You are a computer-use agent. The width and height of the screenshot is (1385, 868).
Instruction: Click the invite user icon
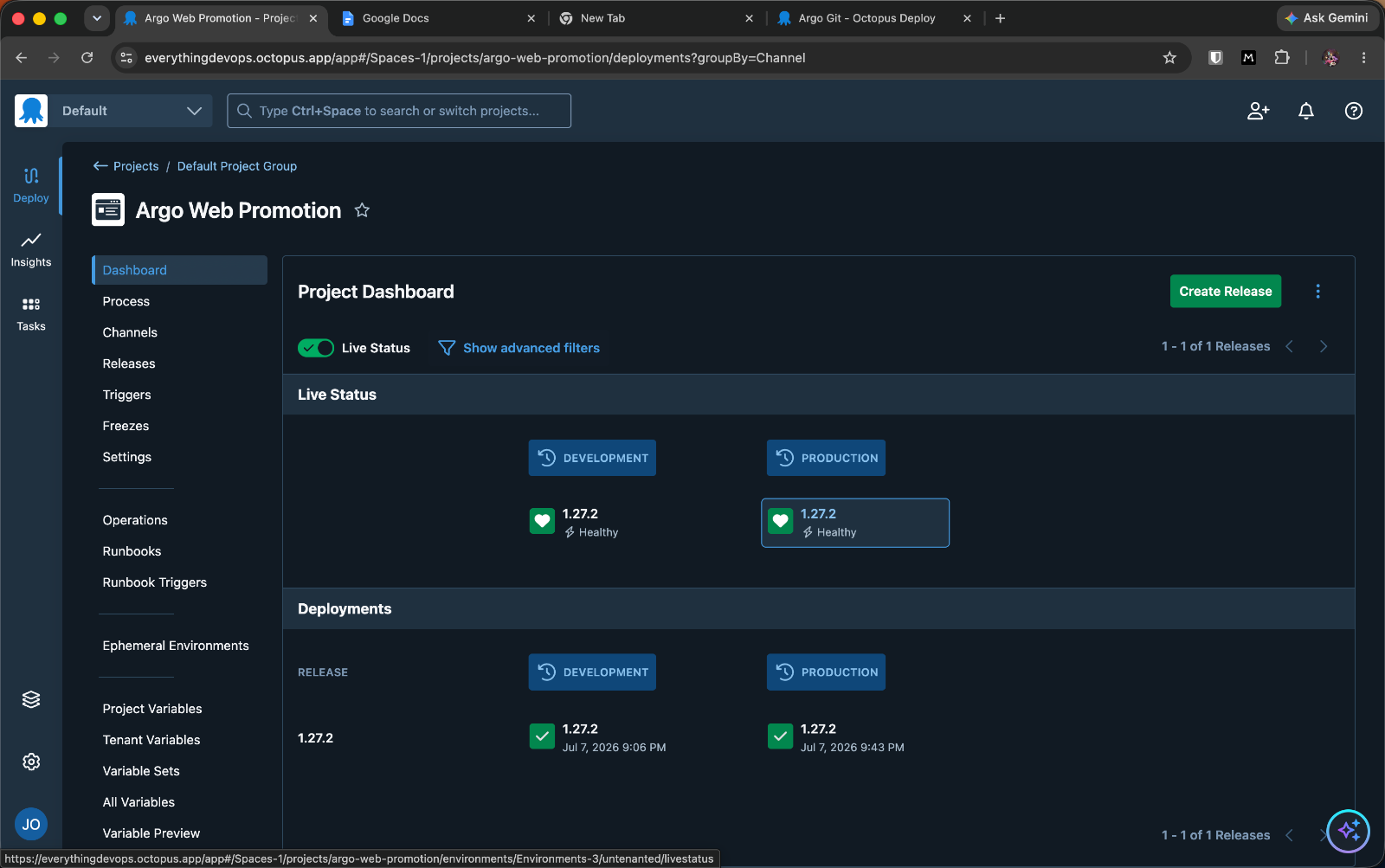(1258, 111)
